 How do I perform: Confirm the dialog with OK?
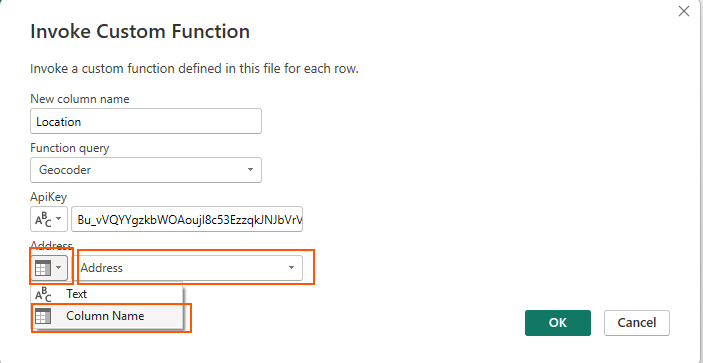(x=558, y=323)
